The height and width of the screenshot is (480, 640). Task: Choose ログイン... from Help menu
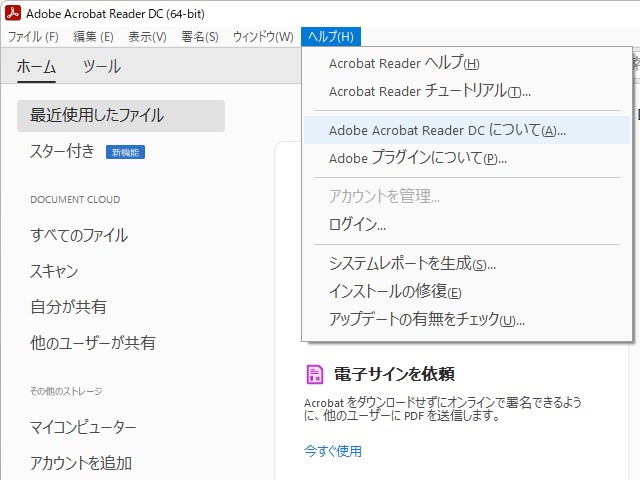click(467, 224)
